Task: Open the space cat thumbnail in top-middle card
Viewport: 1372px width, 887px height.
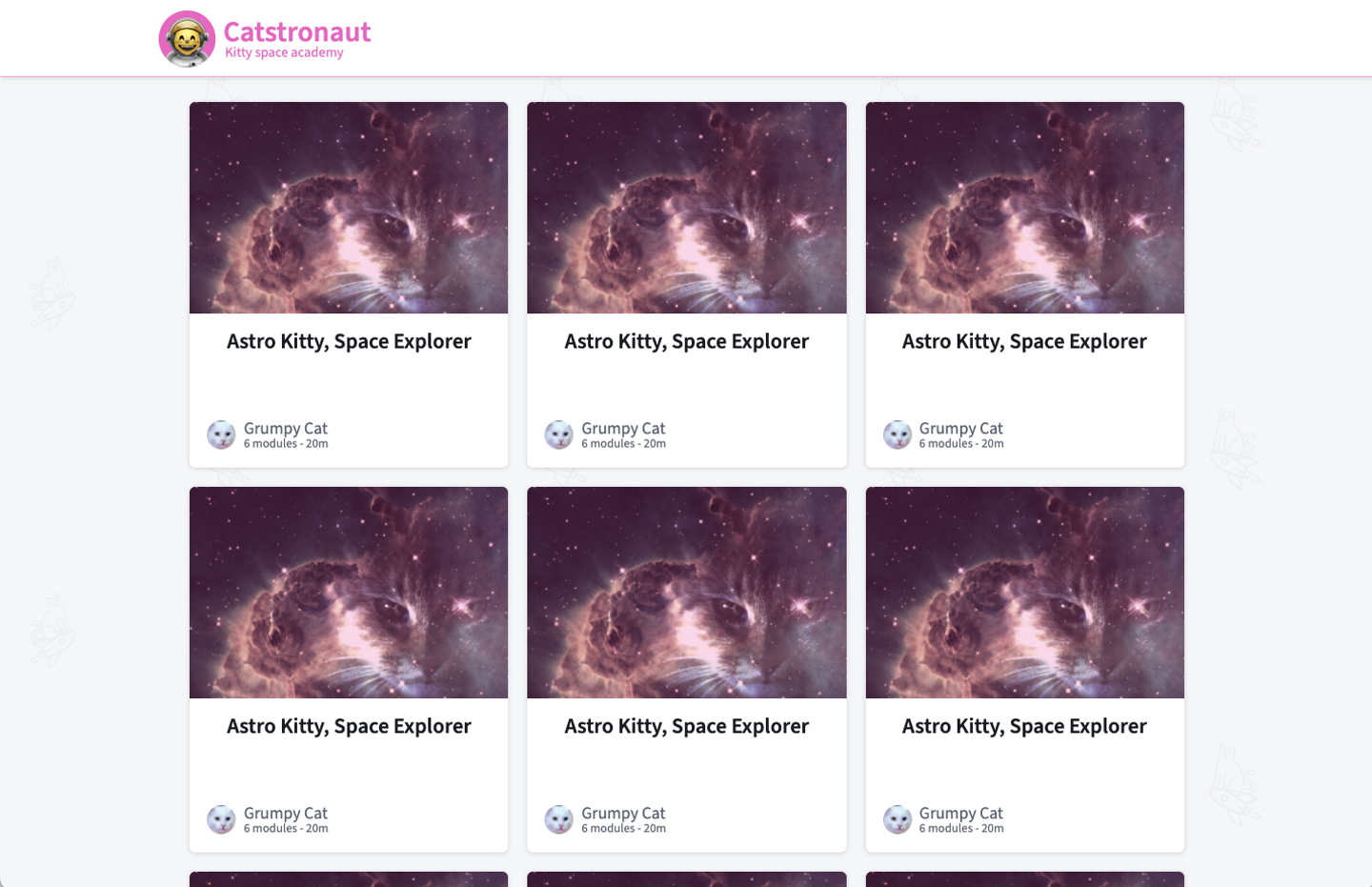Action: [687, 208]
